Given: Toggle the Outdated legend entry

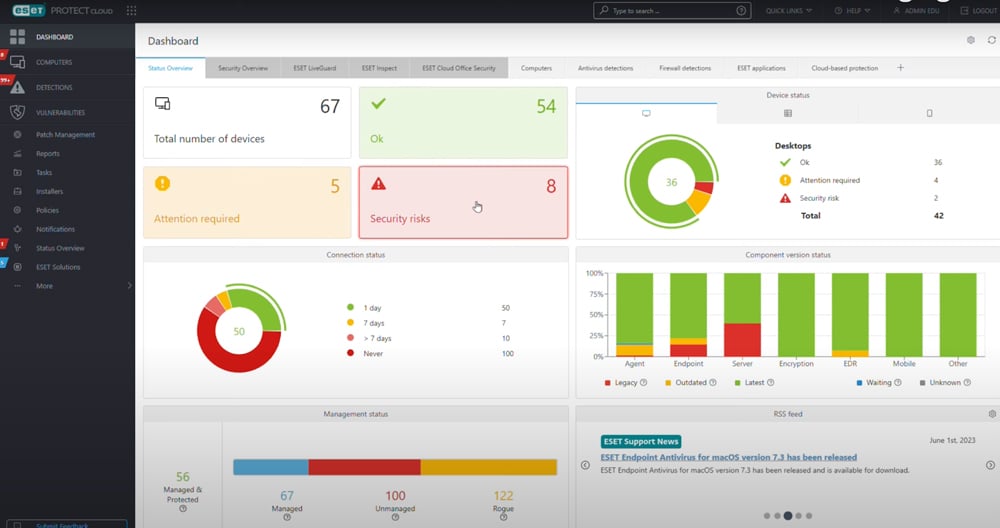Looking at the screenshot, I should 690,382.
